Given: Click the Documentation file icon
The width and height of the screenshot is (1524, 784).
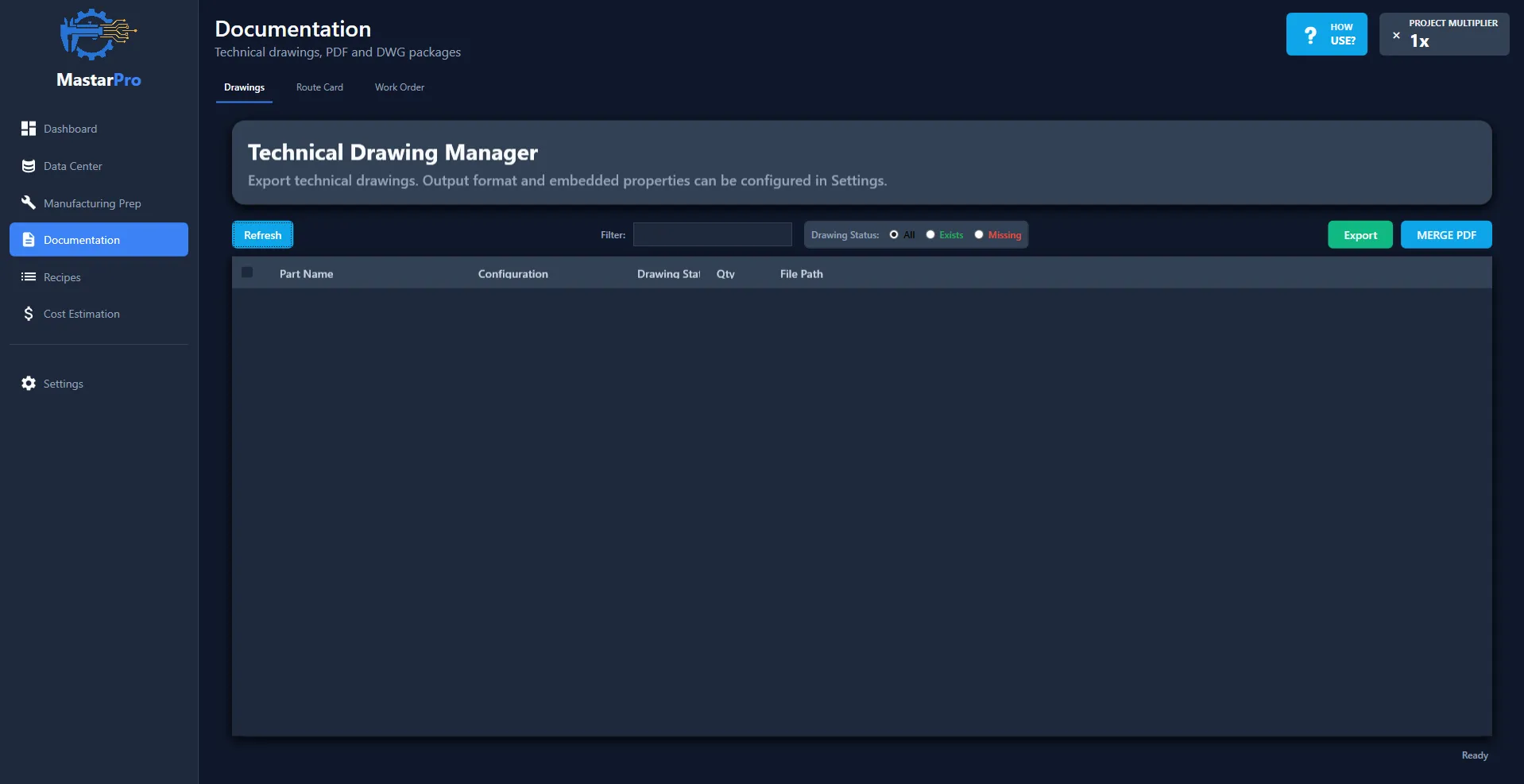Looking at the screenshot, I should pyautogui.click(x=29, y=240).
